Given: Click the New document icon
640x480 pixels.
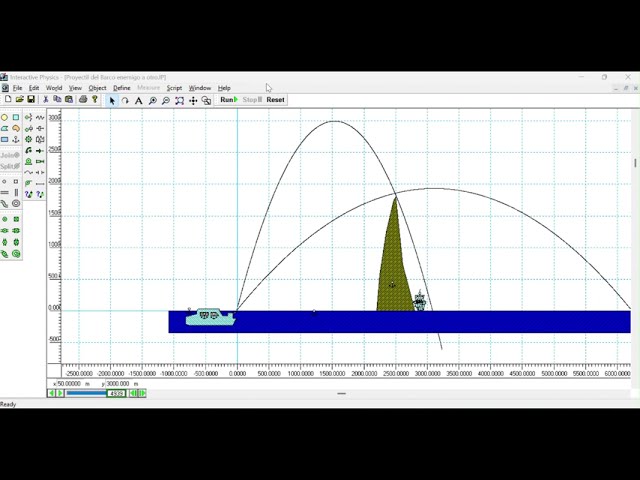Looking at the screenshot, I should (x=8, y=99).
